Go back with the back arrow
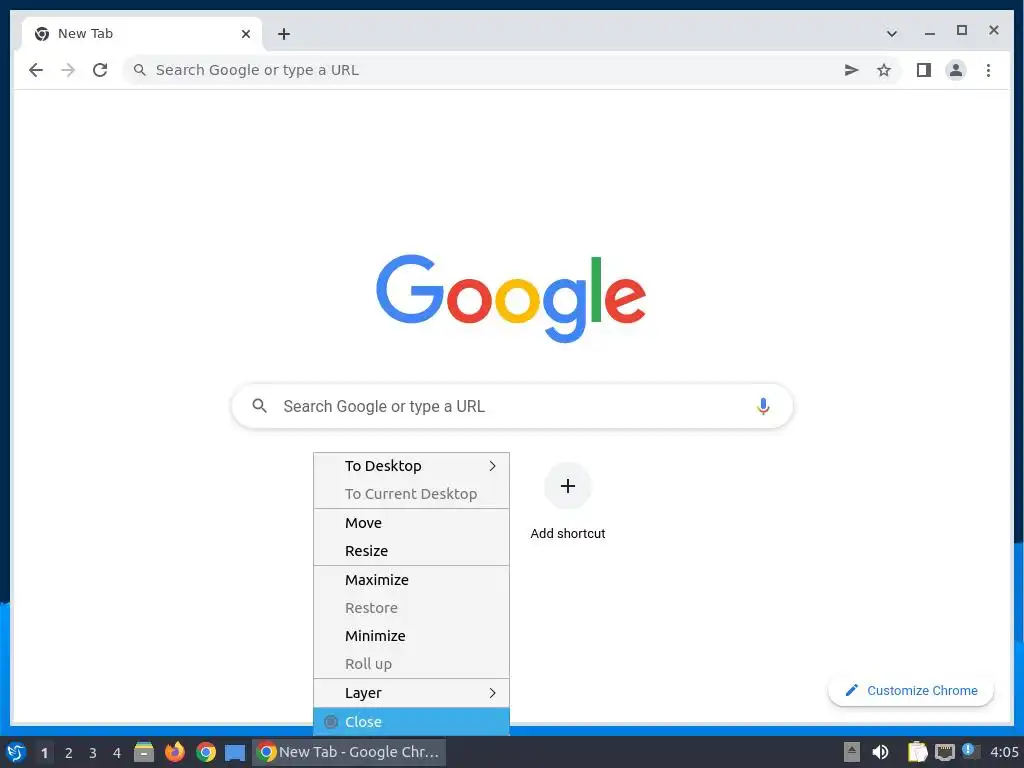 coord(36,70)
